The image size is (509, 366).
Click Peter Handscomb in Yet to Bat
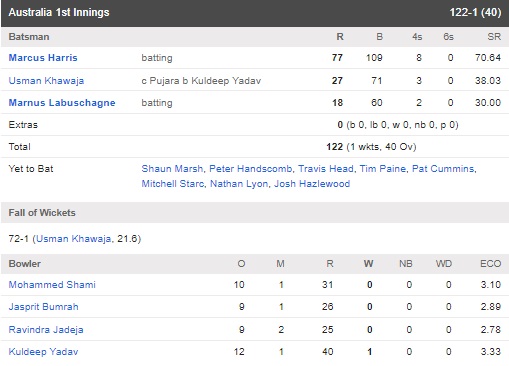251,169
